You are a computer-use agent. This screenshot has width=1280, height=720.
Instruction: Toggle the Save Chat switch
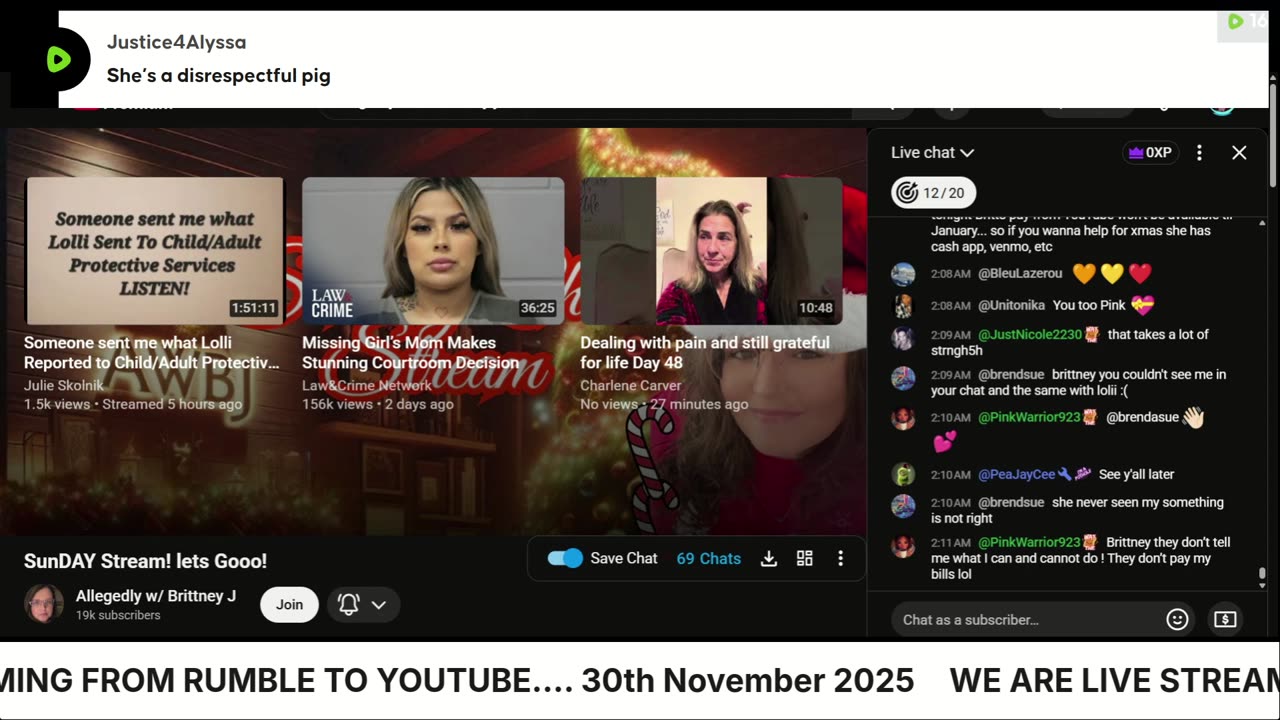click(x=565, y=558)
